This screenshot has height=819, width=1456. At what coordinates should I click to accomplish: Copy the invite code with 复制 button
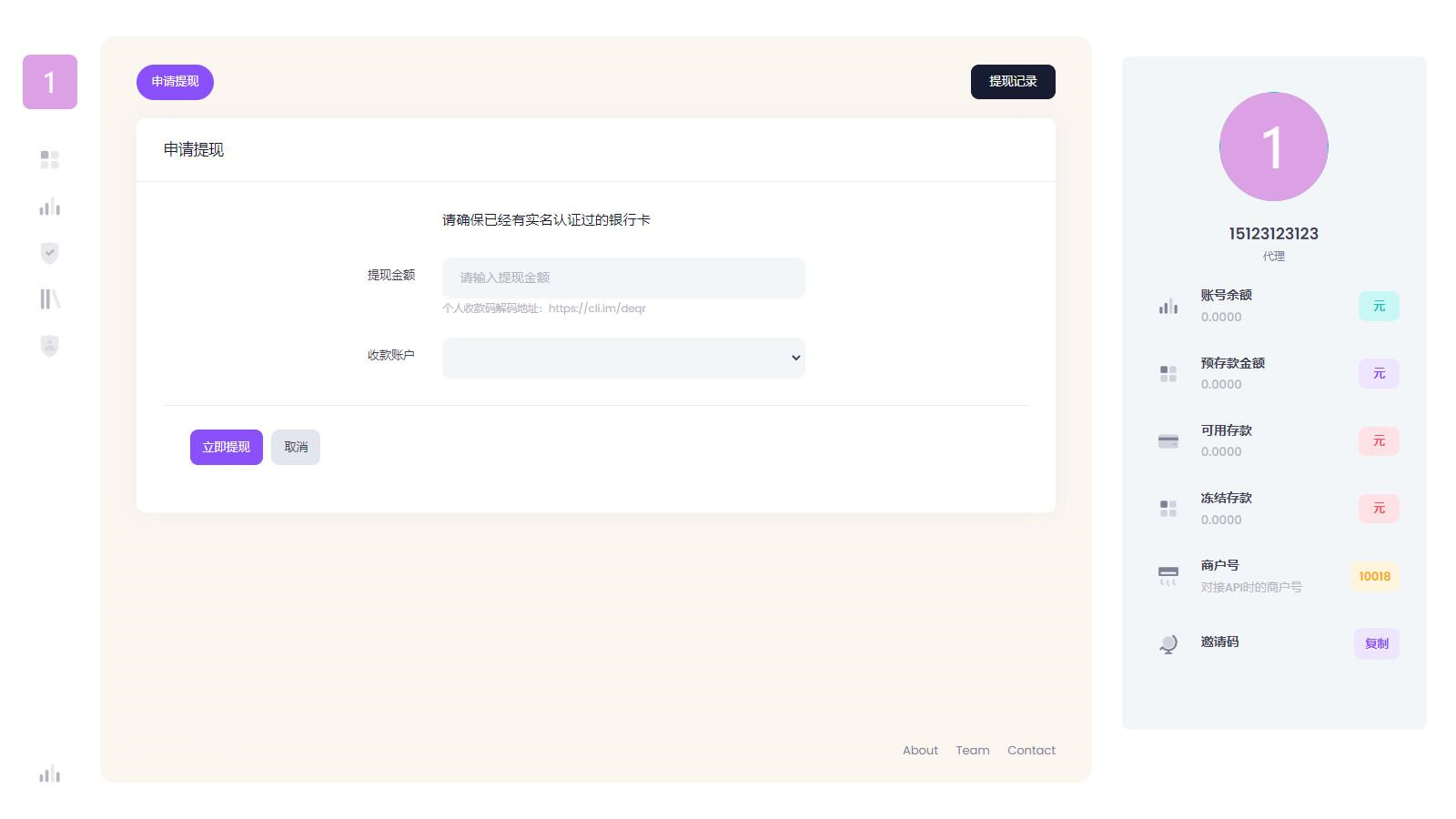(x=1377, y=643)
